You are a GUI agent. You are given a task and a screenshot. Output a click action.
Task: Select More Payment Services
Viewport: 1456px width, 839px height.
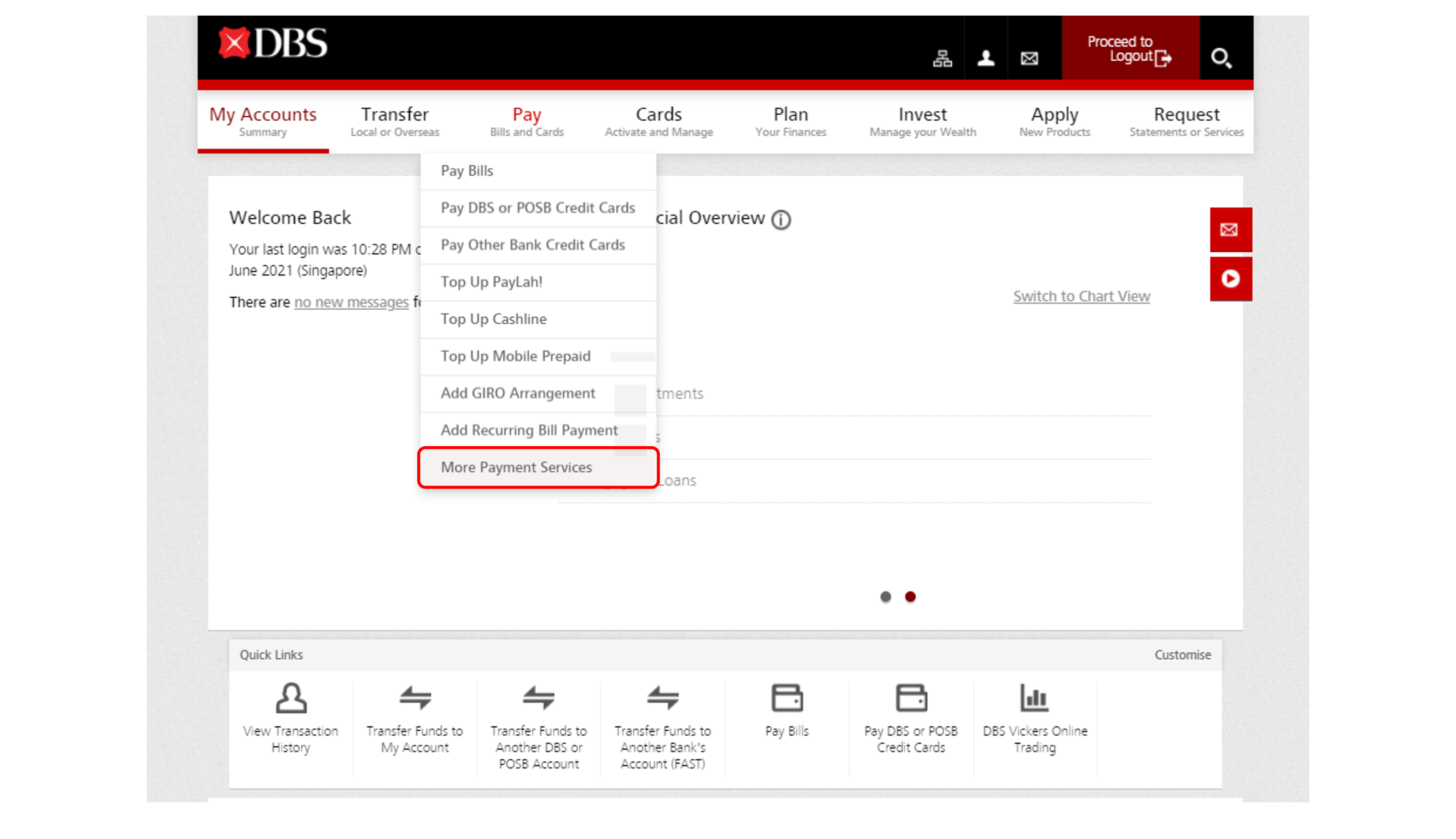539,467
